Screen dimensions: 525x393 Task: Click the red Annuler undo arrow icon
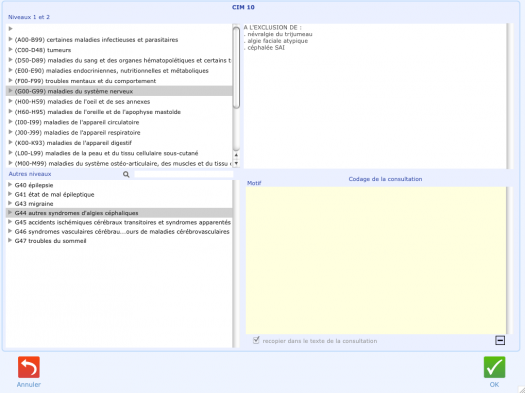[x=29, y=367]
